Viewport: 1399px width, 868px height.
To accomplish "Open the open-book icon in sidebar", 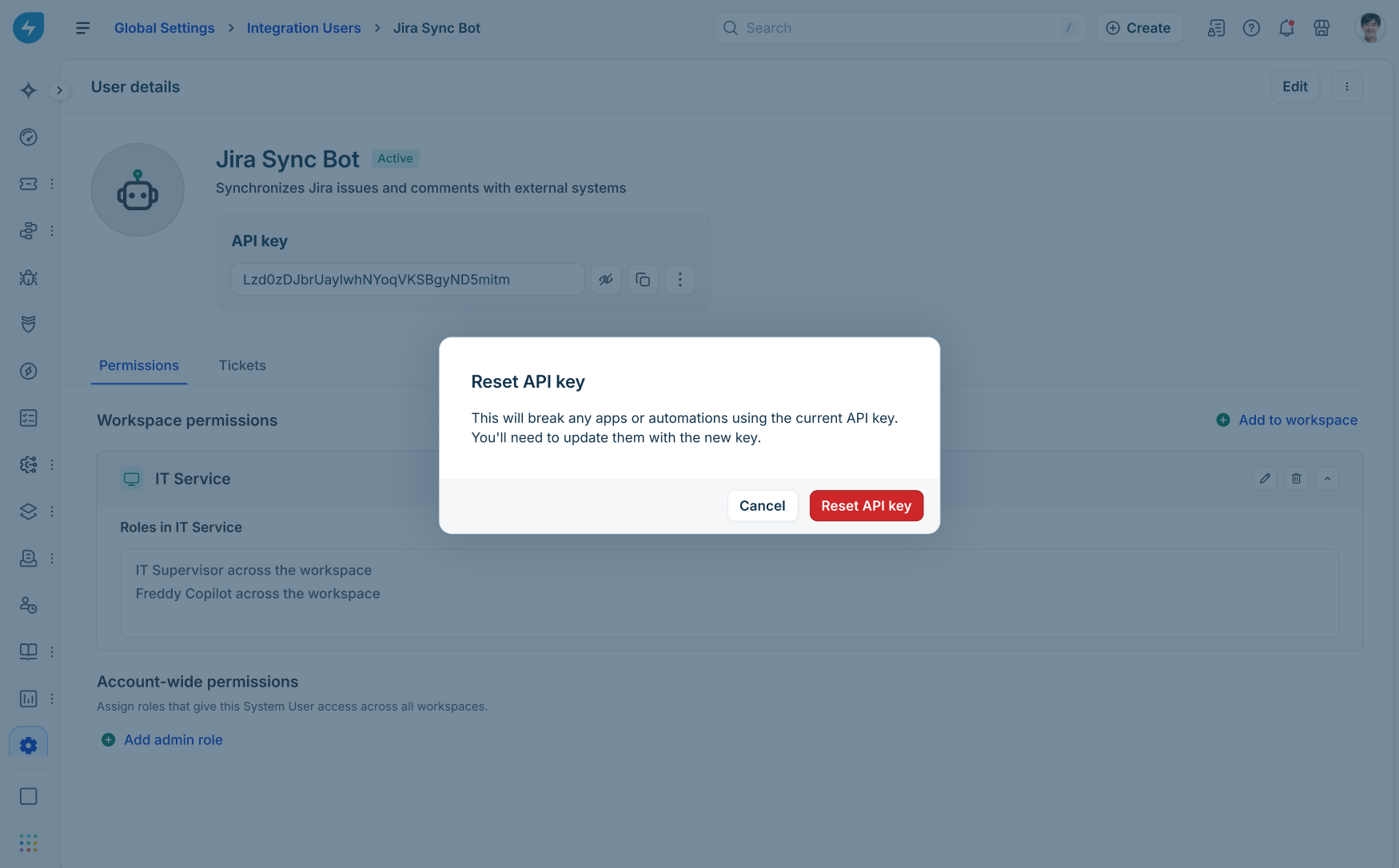I will click(x=29, y=652).
